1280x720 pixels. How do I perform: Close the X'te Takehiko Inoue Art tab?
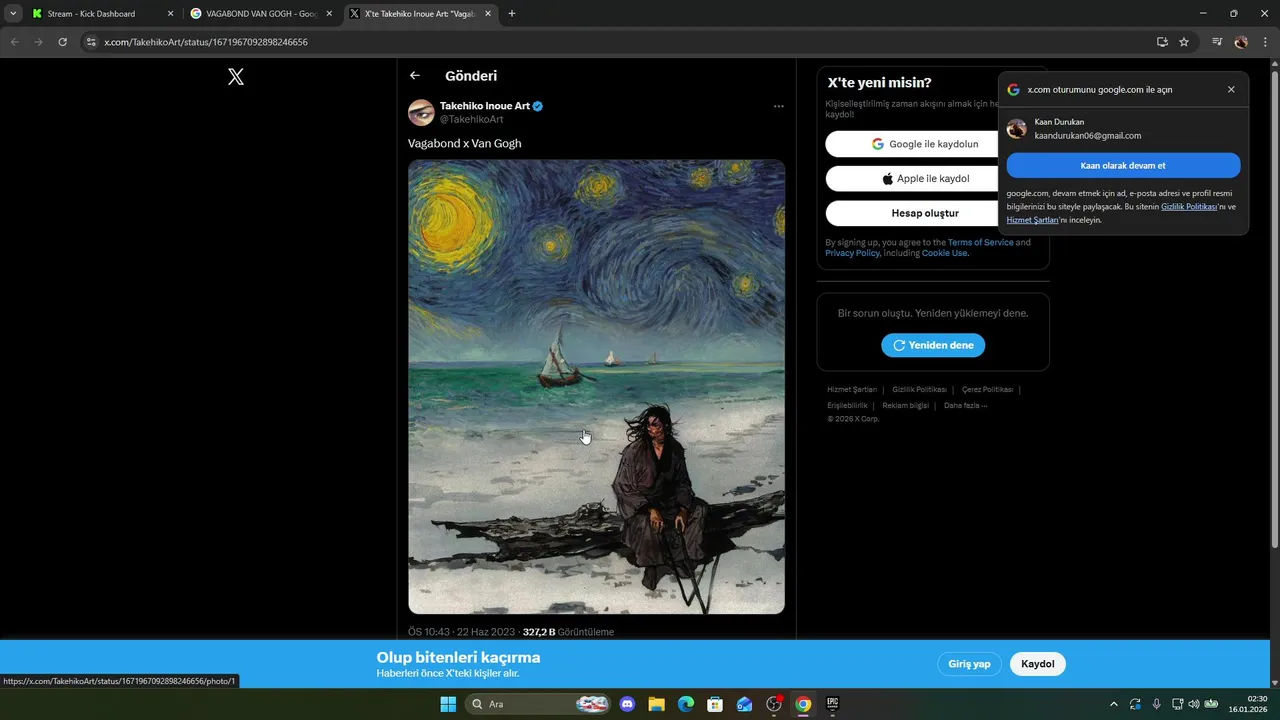[488, 14]
